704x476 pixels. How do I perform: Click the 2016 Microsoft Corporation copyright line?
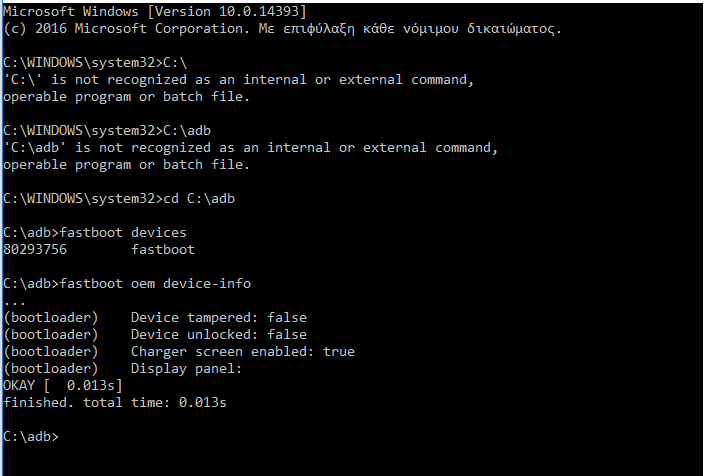pyautogui.click(x=282, y=28)
